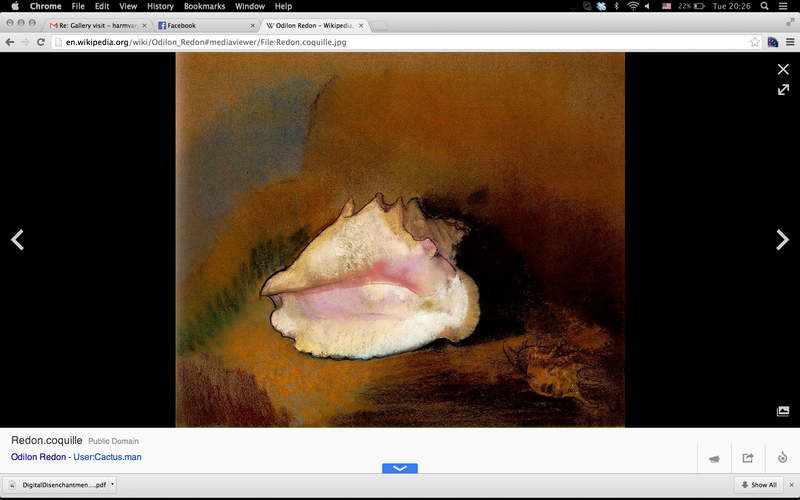Viewport: 800px width, 500px height.
Task: Click the browser forward arrow
Action: coord(25,42)
